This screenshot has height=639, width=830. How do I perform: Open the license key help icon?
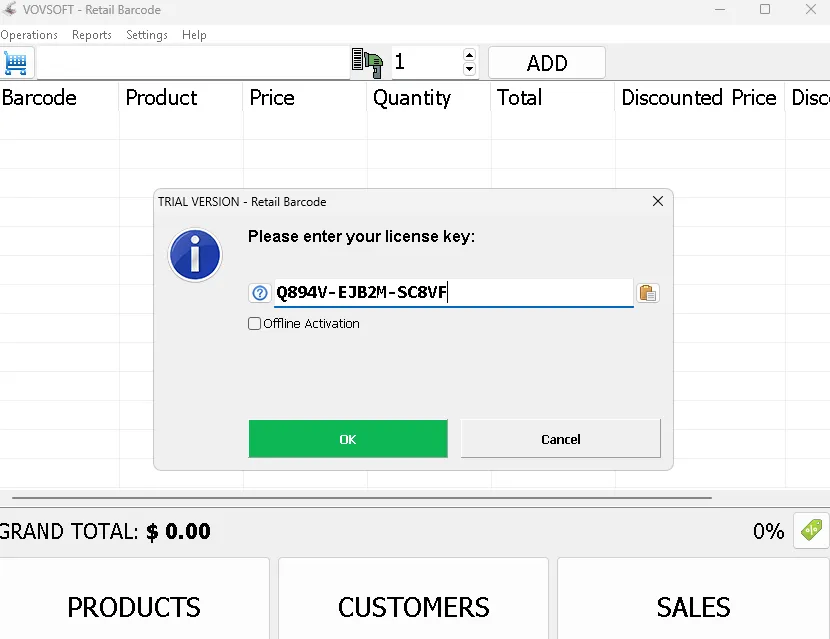(x=259, y=292)
